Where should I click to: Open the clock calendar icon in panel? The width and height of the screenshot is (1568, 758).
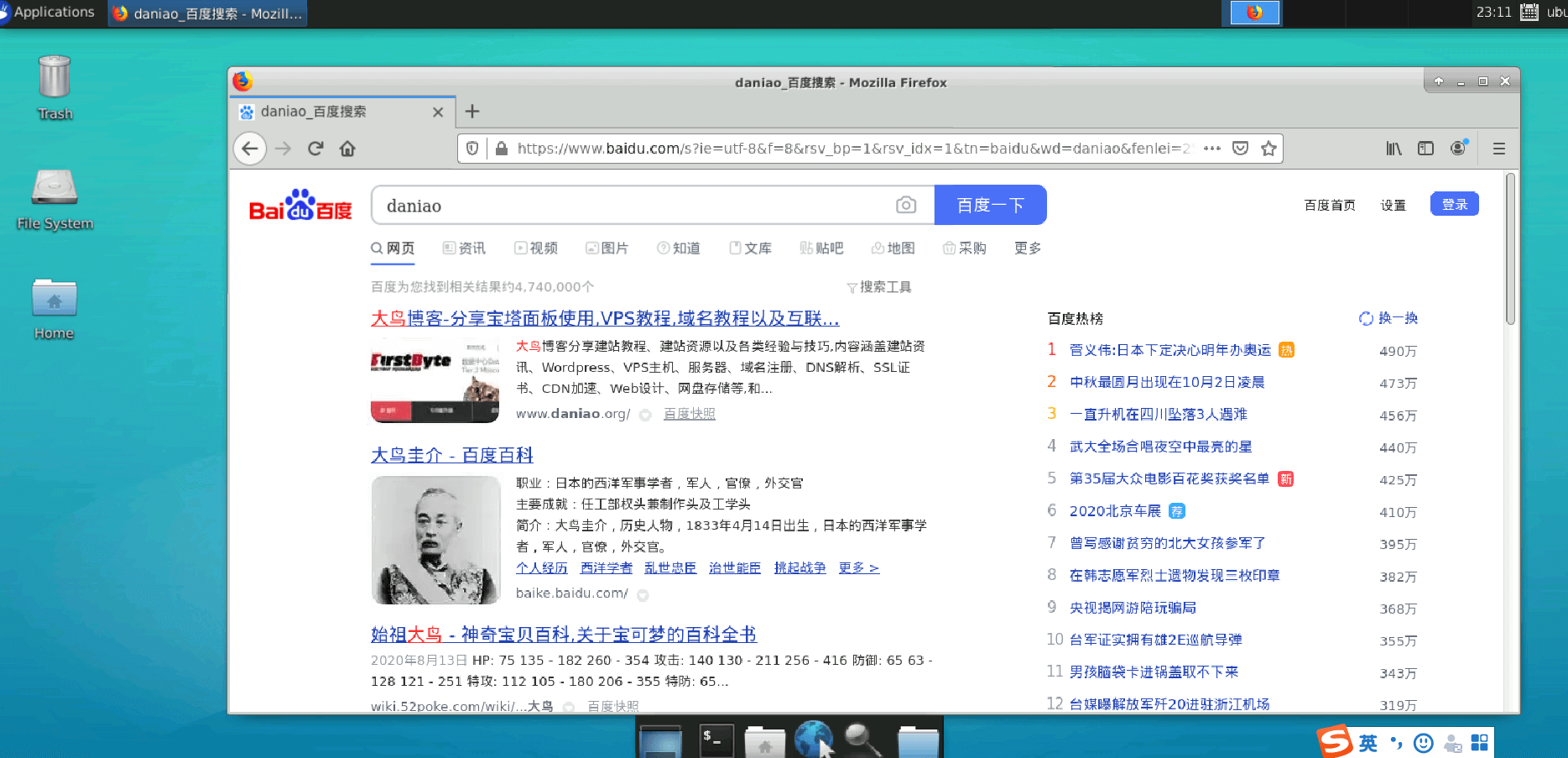point(1529,13)
